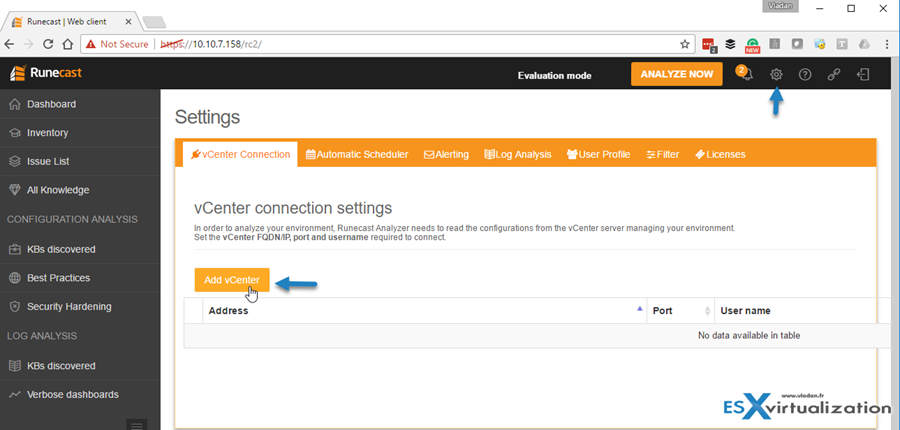Click the stacked layers extension icon

click(x=730, y=44)
